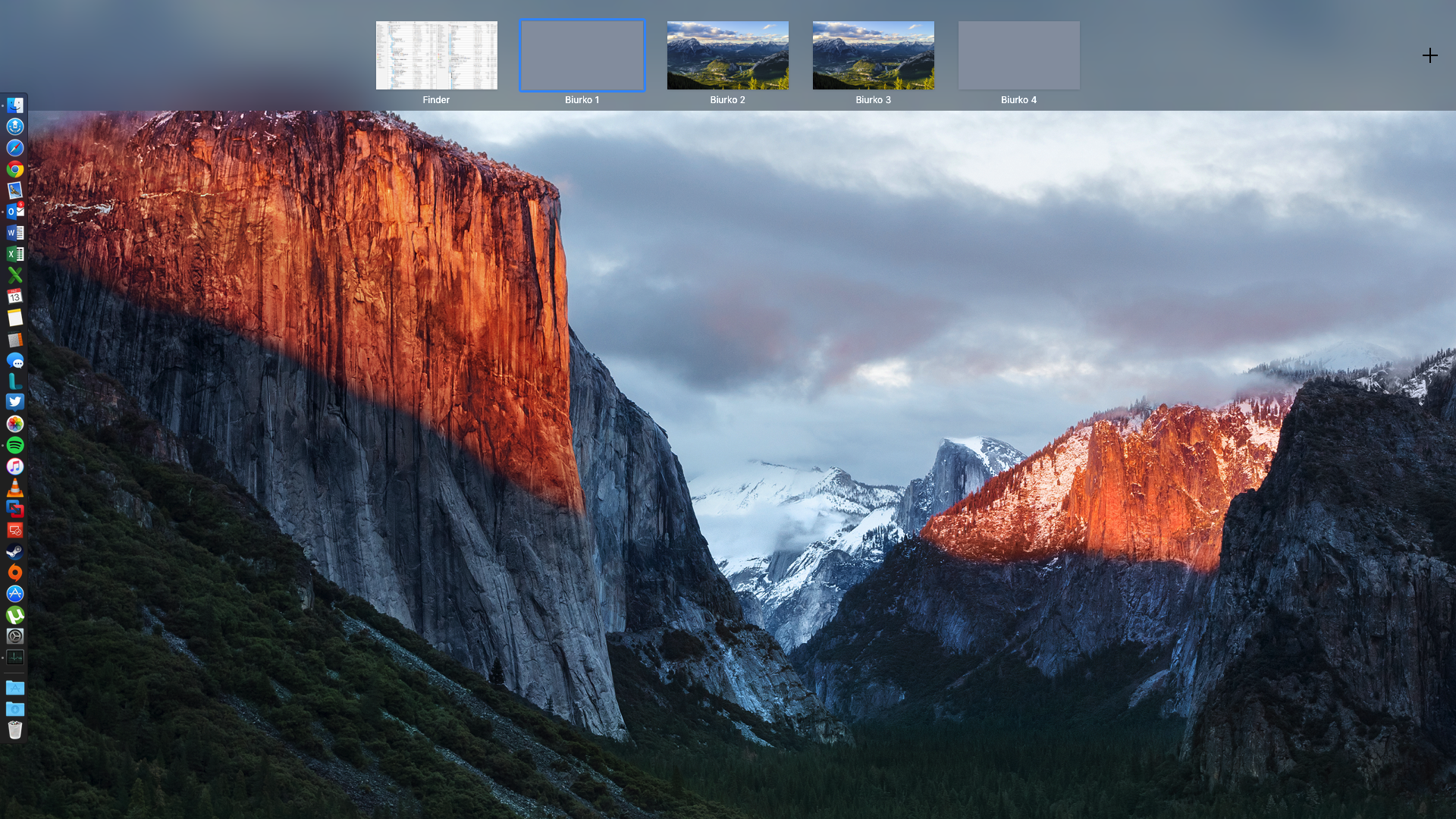Open the blue chat bubbles Messenger icon
Image resolution: width=1456 pixels, height=819 pixels.
pyautogui.click(x=15, y=360)
